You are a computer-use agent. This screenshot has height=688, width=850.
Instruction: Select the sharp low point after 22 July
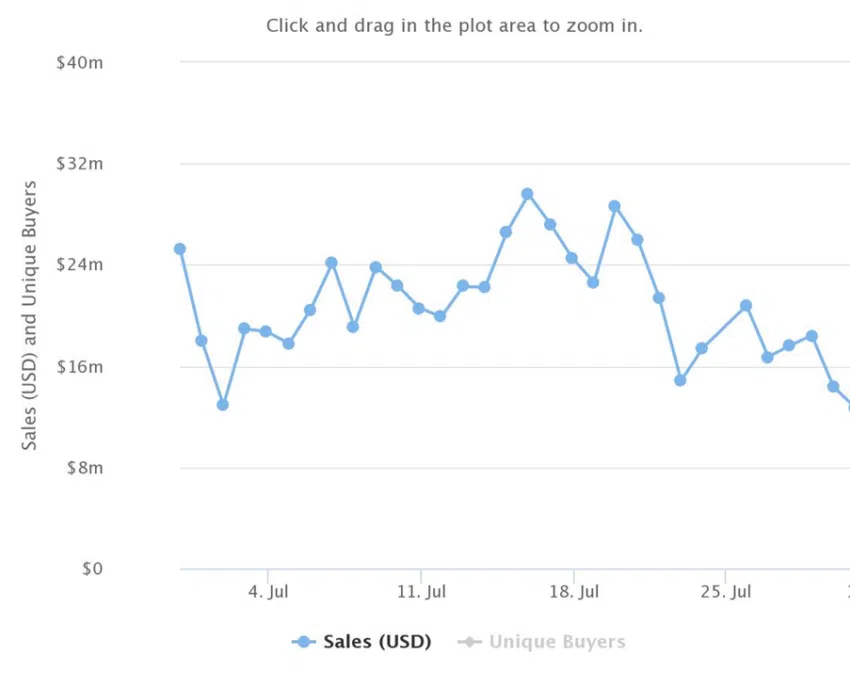pos(680,380)
